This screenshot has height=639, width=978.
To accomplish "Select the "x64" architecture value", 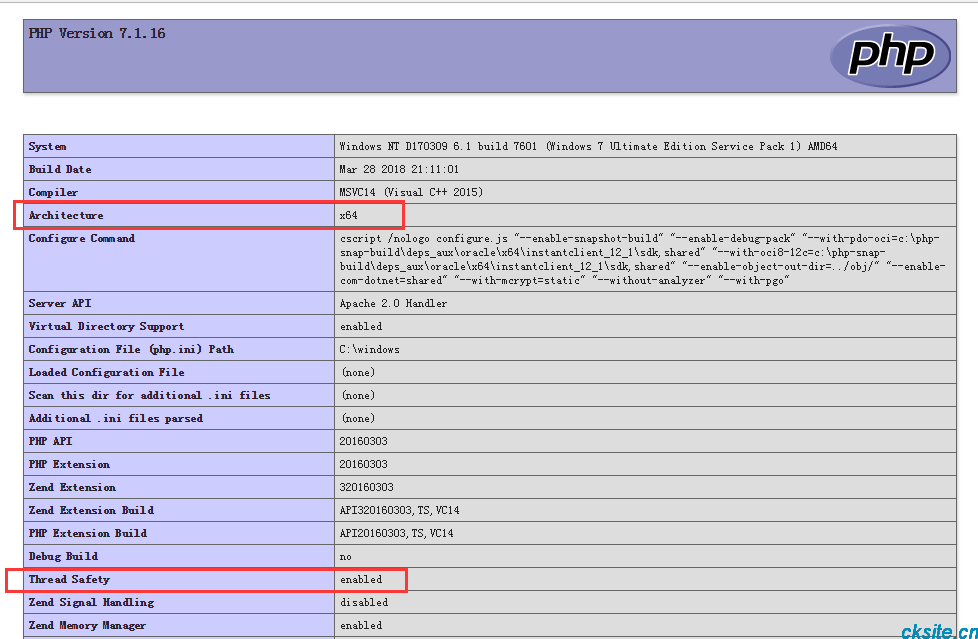I will 349,216.
